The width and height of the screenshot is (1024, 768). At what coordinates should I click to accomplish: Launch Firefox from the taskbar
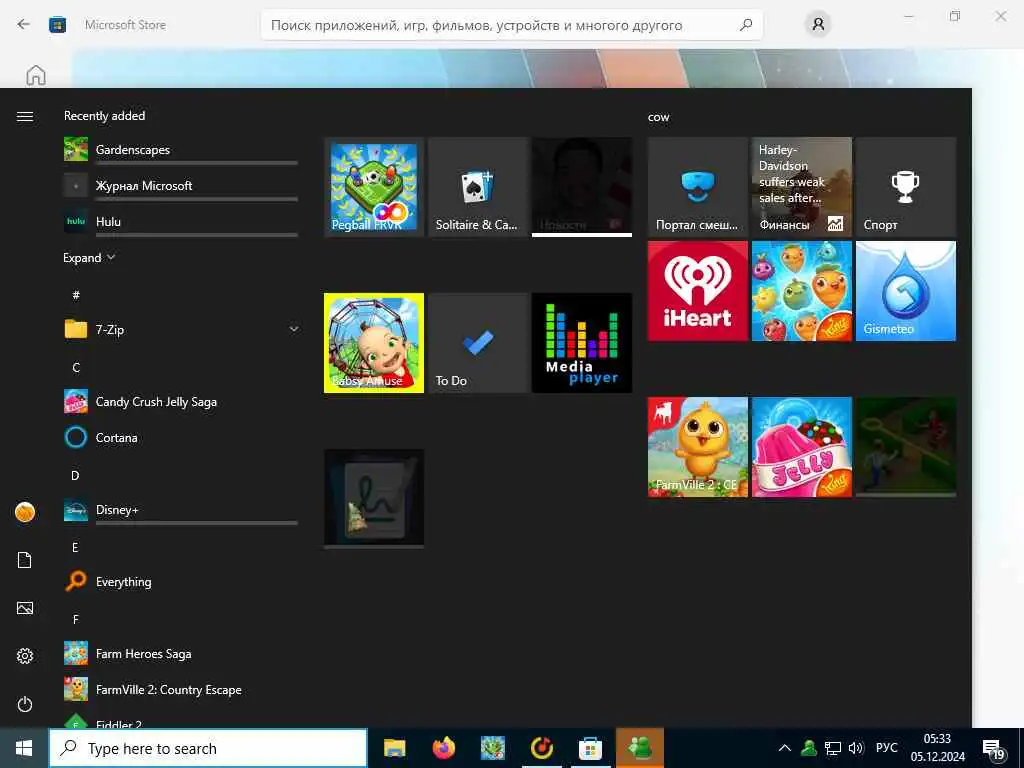tap(443, 748)
